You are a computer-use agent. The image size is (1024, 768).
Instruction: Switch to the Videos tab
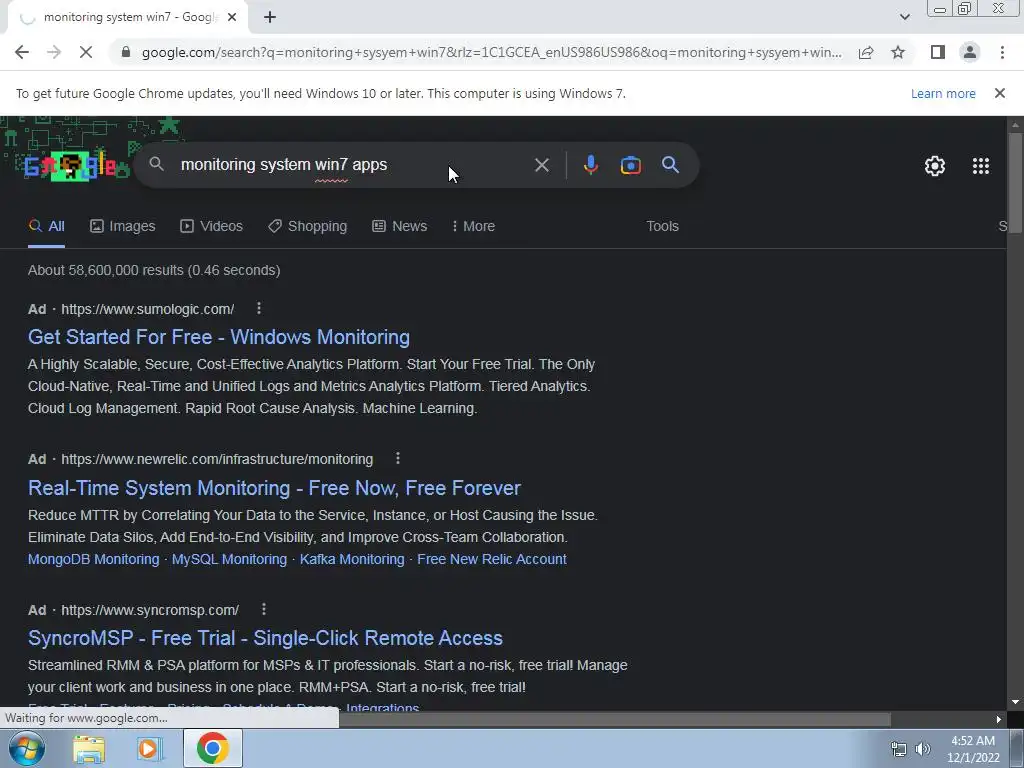click(212, 226)
